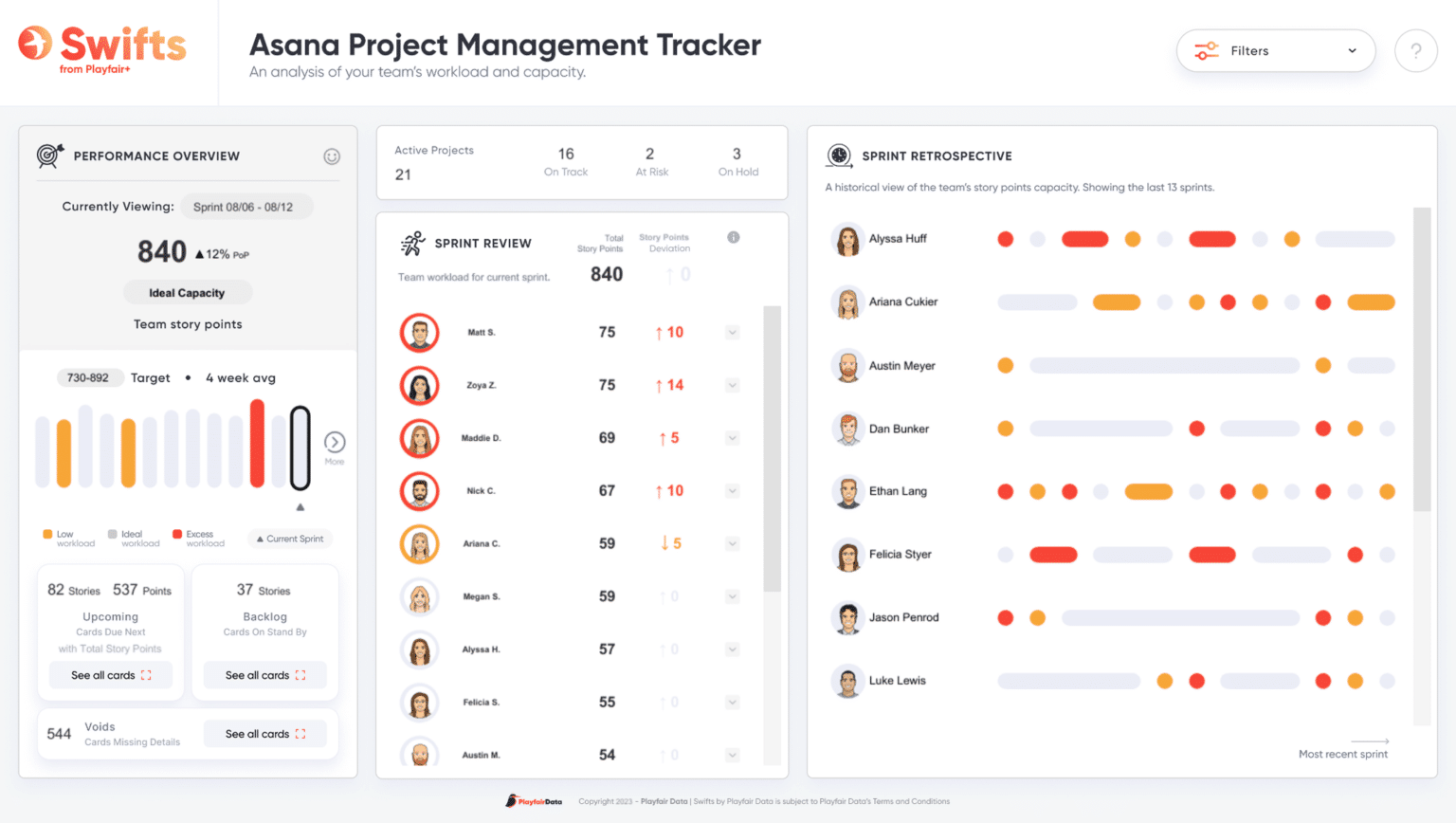This screenshot has width=1456, height=823.
Task: Click the Sprint Retrospective clock icon
Action: click(839, 155)
